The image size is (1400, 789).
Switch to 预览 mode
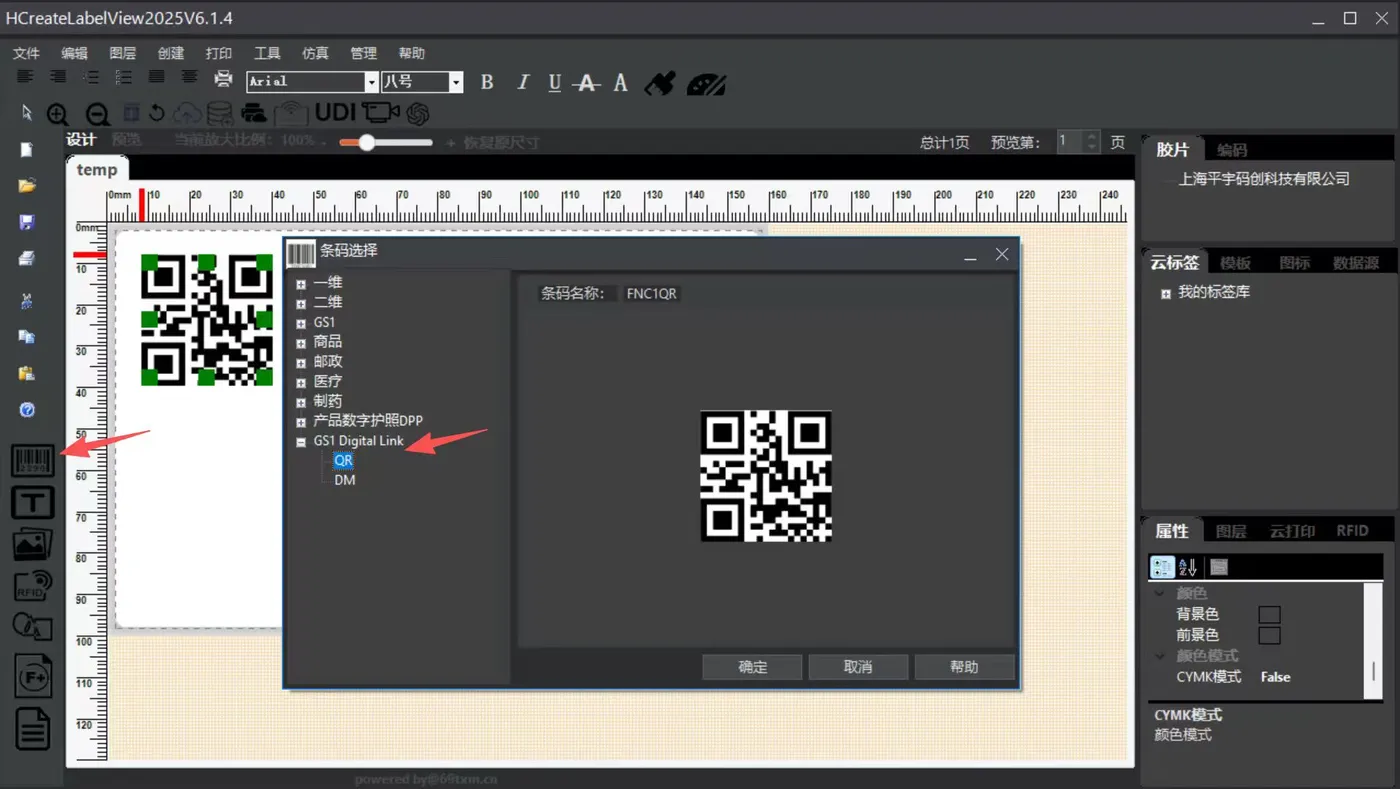pos(126,141)
